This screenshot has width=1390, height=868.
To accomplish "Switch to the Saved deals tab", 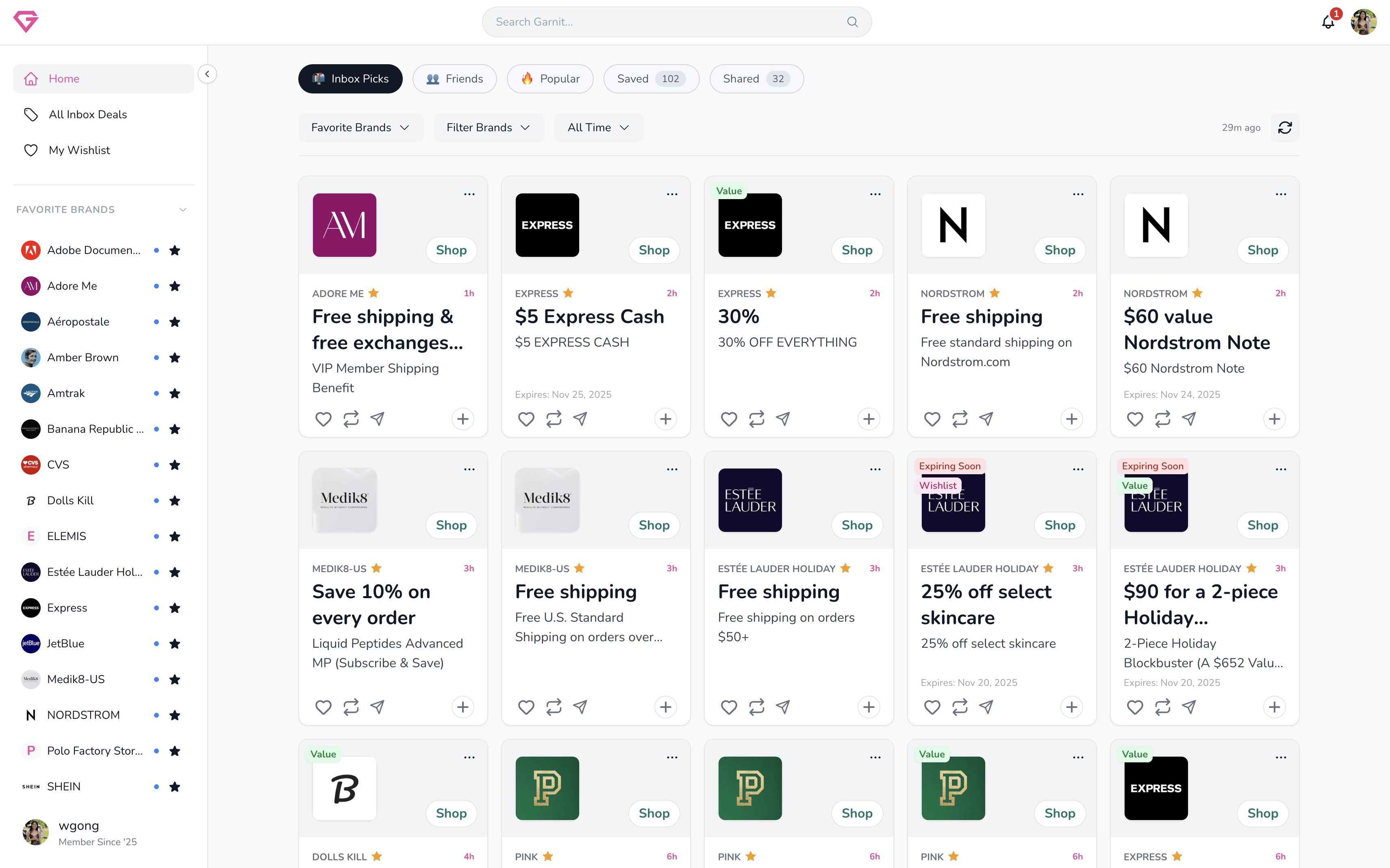I will pos(651,79).
